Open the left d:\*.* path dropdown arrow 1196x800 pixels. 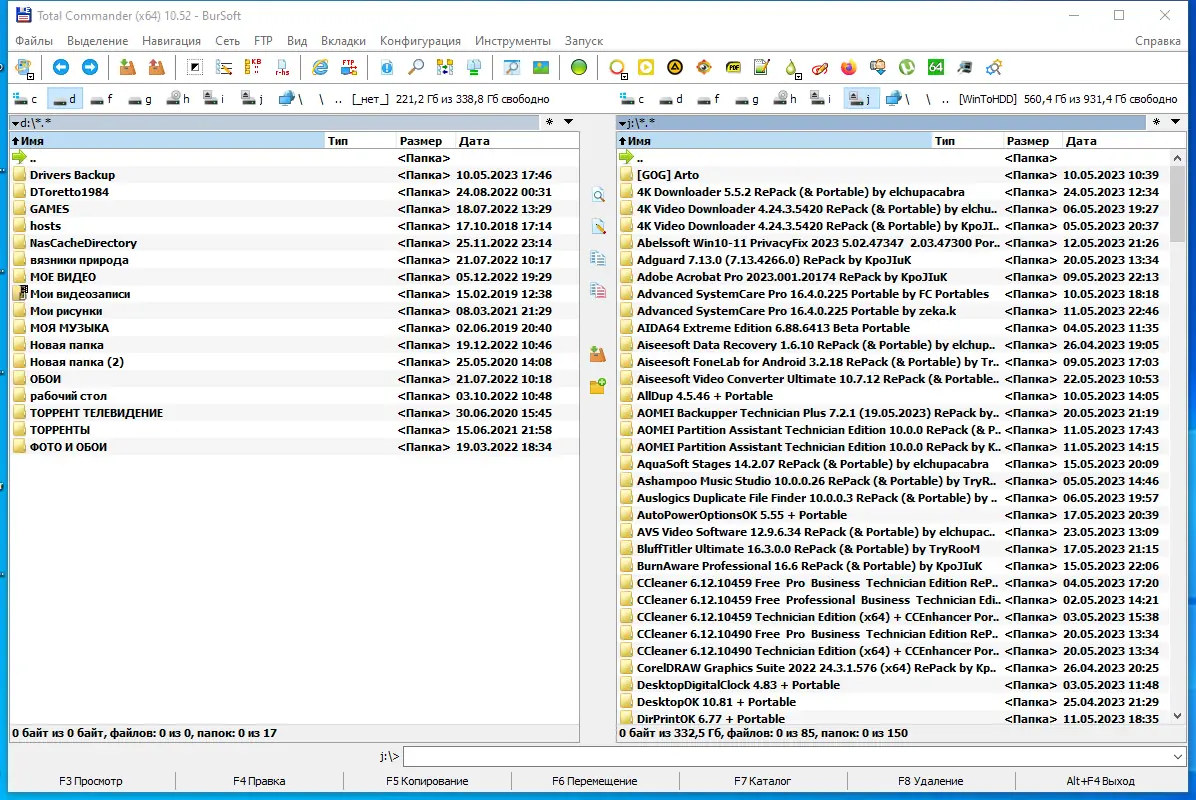coord(14,123)
